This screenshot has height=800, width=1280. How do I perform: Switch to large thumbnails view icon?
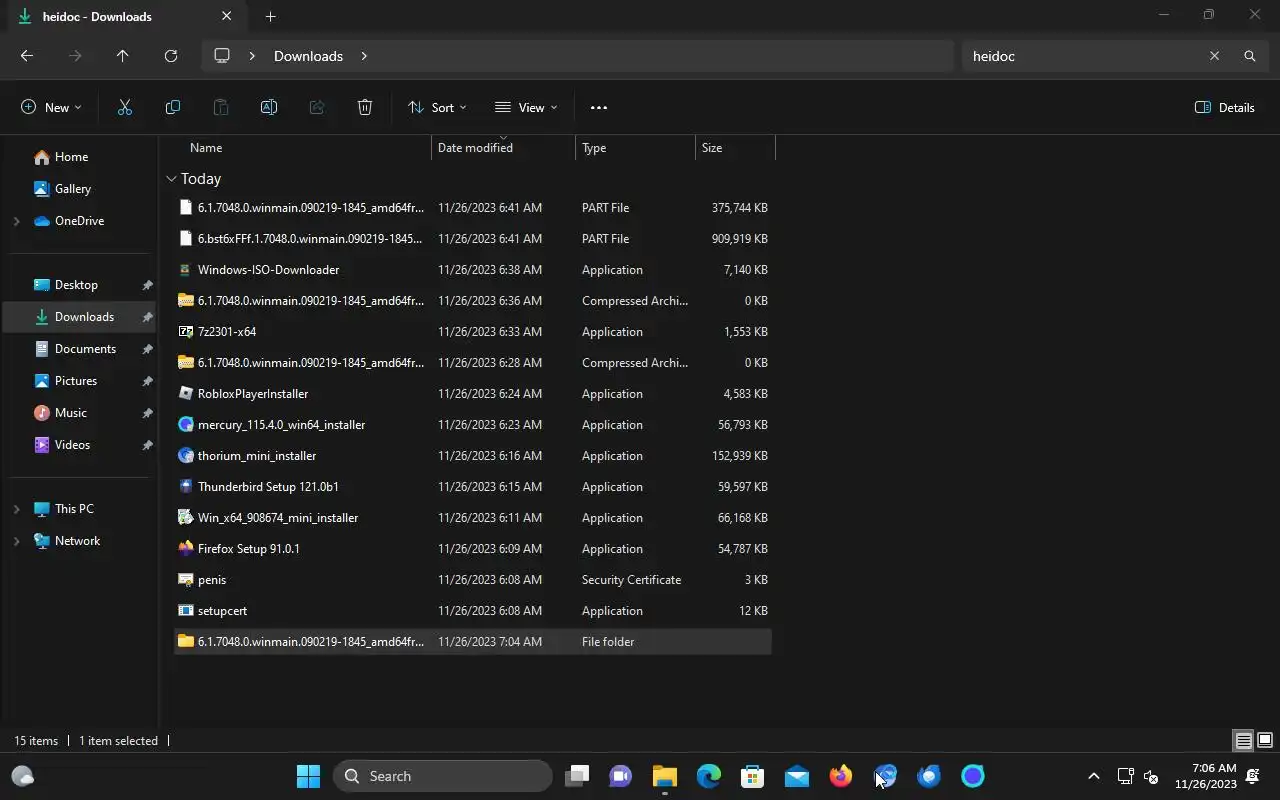coord(1265,741)
